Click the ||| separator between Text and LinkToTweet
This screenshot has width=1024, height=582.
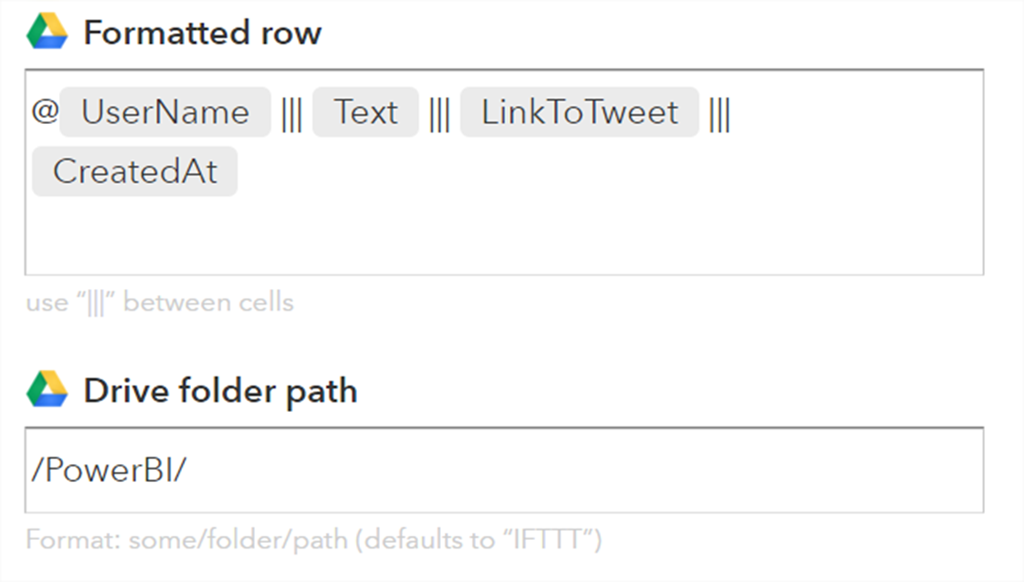pos(439,112)
